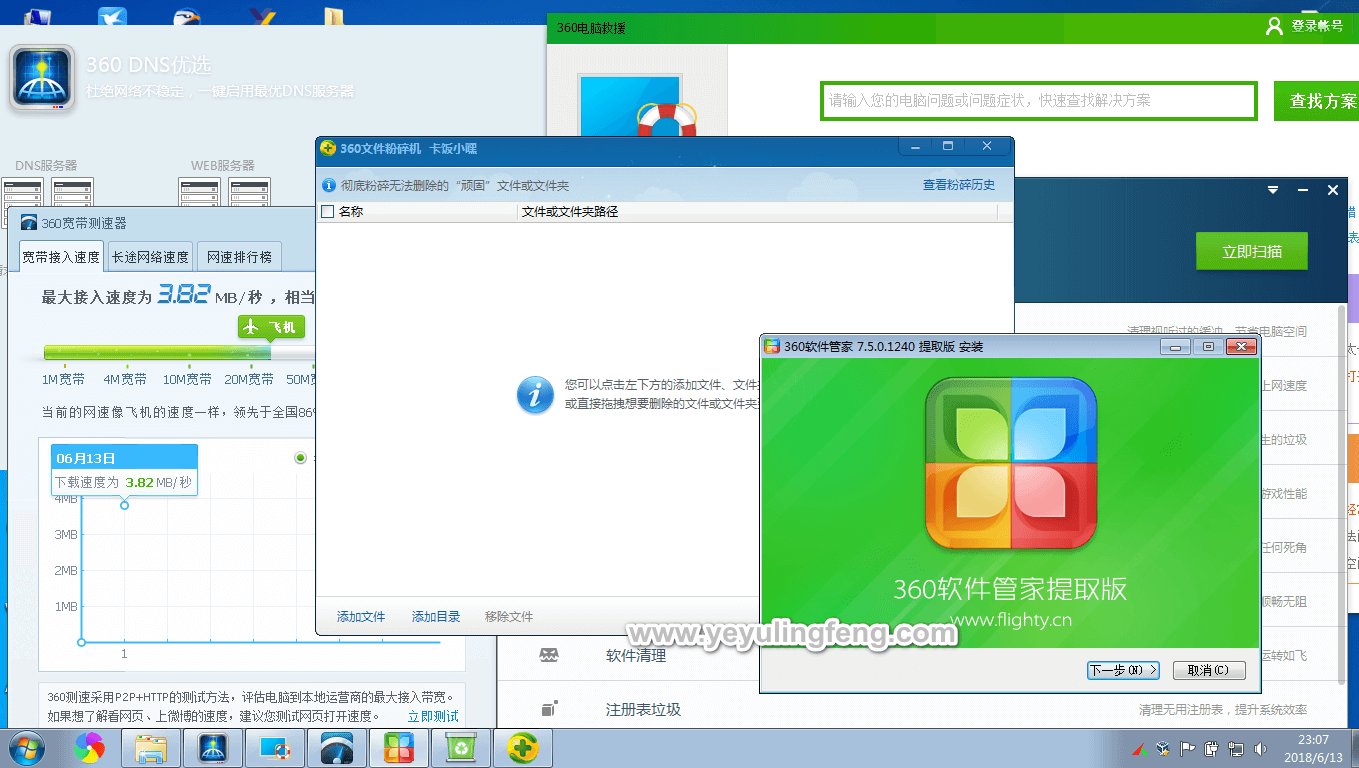The height and width of the screenshot is (768, 1359).
Task: Click the www.flighty.cn text in the installer
Action: [x=1010, y=620]
